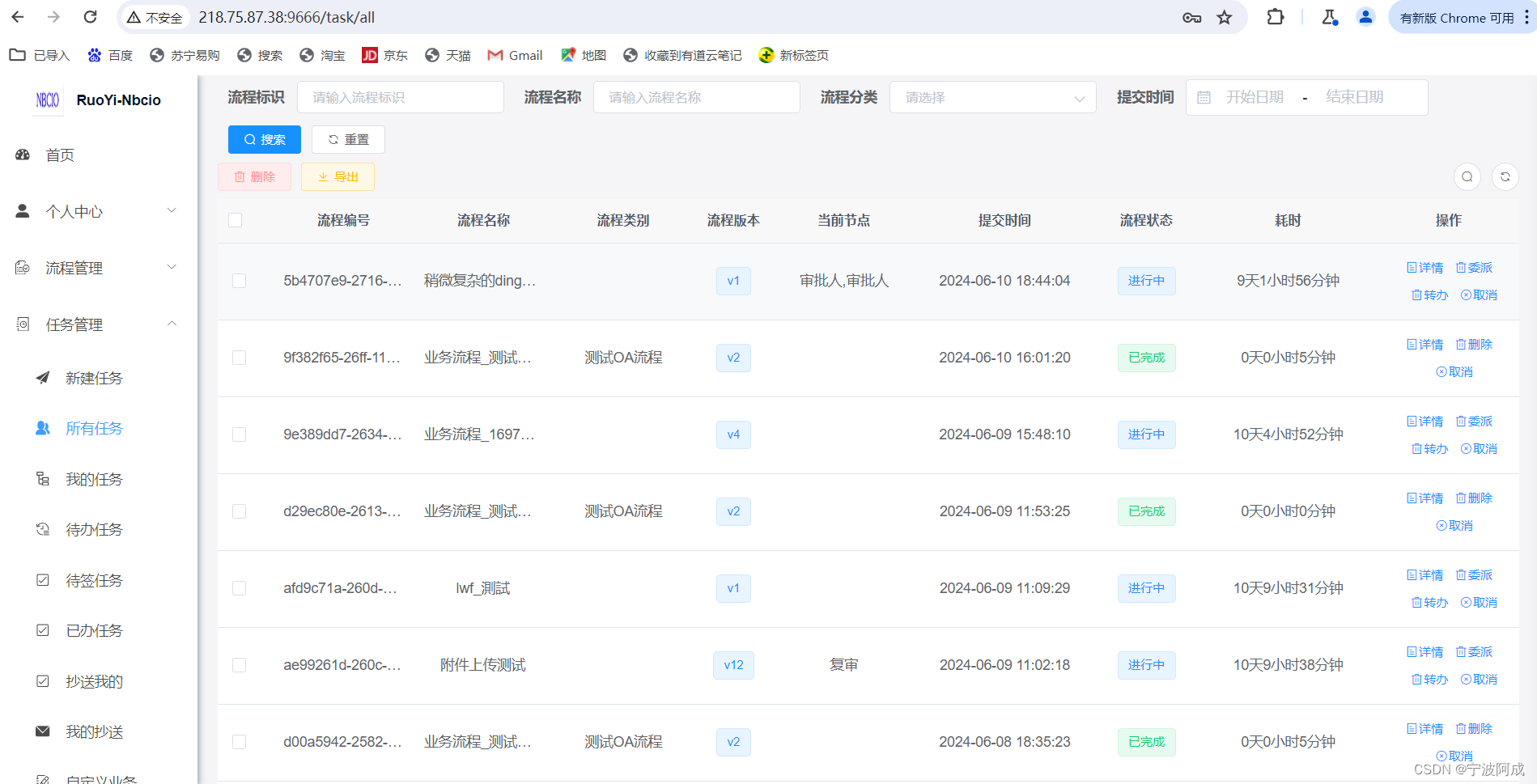Focus the 流程标识 input field
This screenshot has height=784, width=1537.
click(x=401, y=98)
